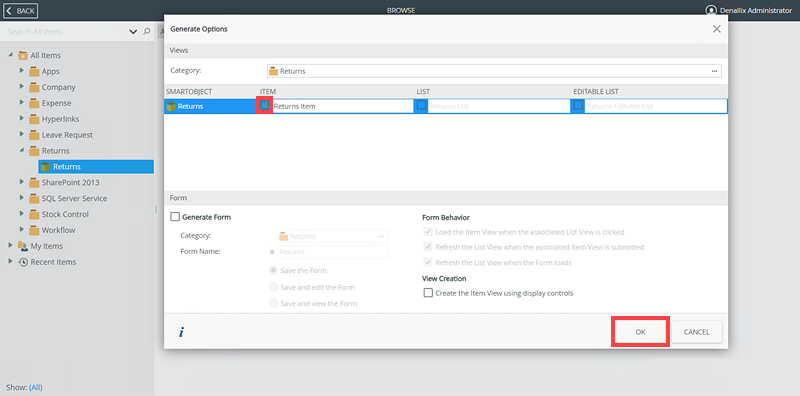800x396 pixels.
Task: Collapse the Returns folder node
Action: pyautogui.click(x=21, y=150)
